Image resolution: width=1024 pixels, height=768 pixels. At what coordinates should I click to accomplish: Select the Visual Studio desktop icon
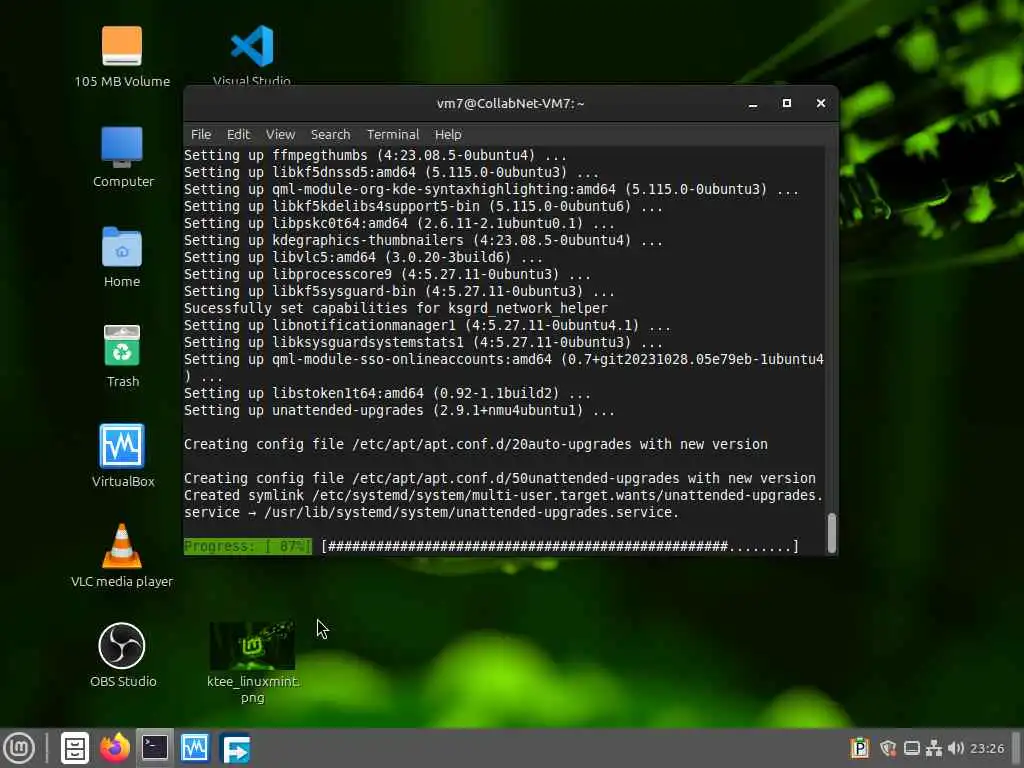tap(251, 56)
